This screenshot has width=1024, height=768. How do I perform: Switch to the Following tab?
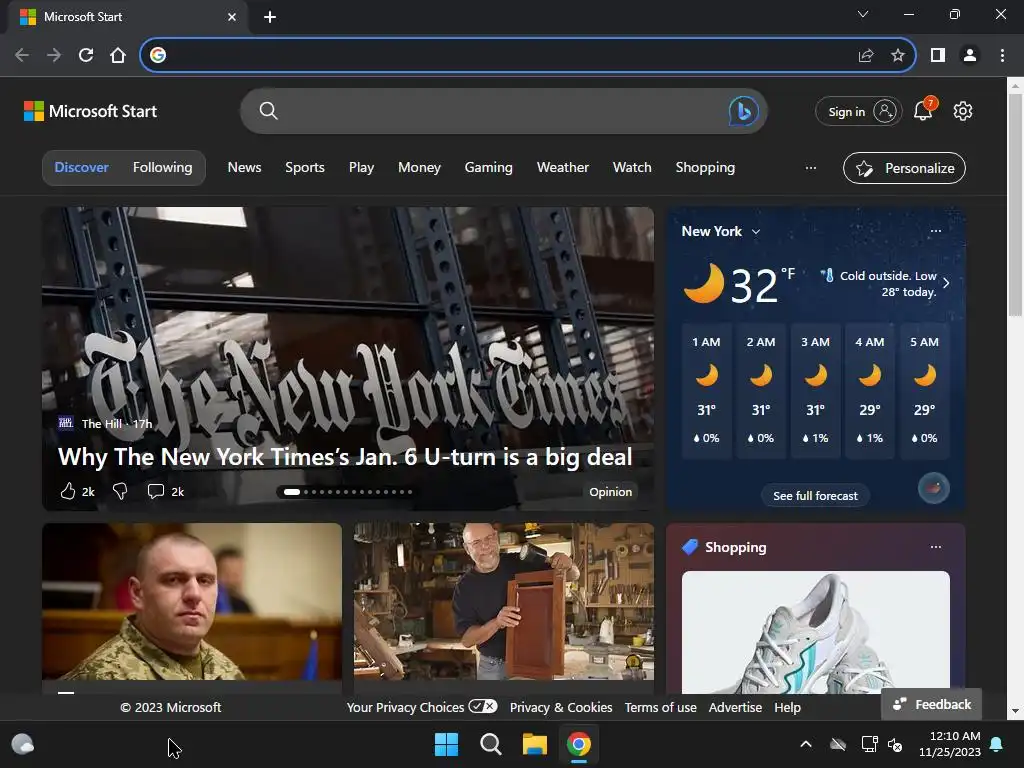point(163,168)
